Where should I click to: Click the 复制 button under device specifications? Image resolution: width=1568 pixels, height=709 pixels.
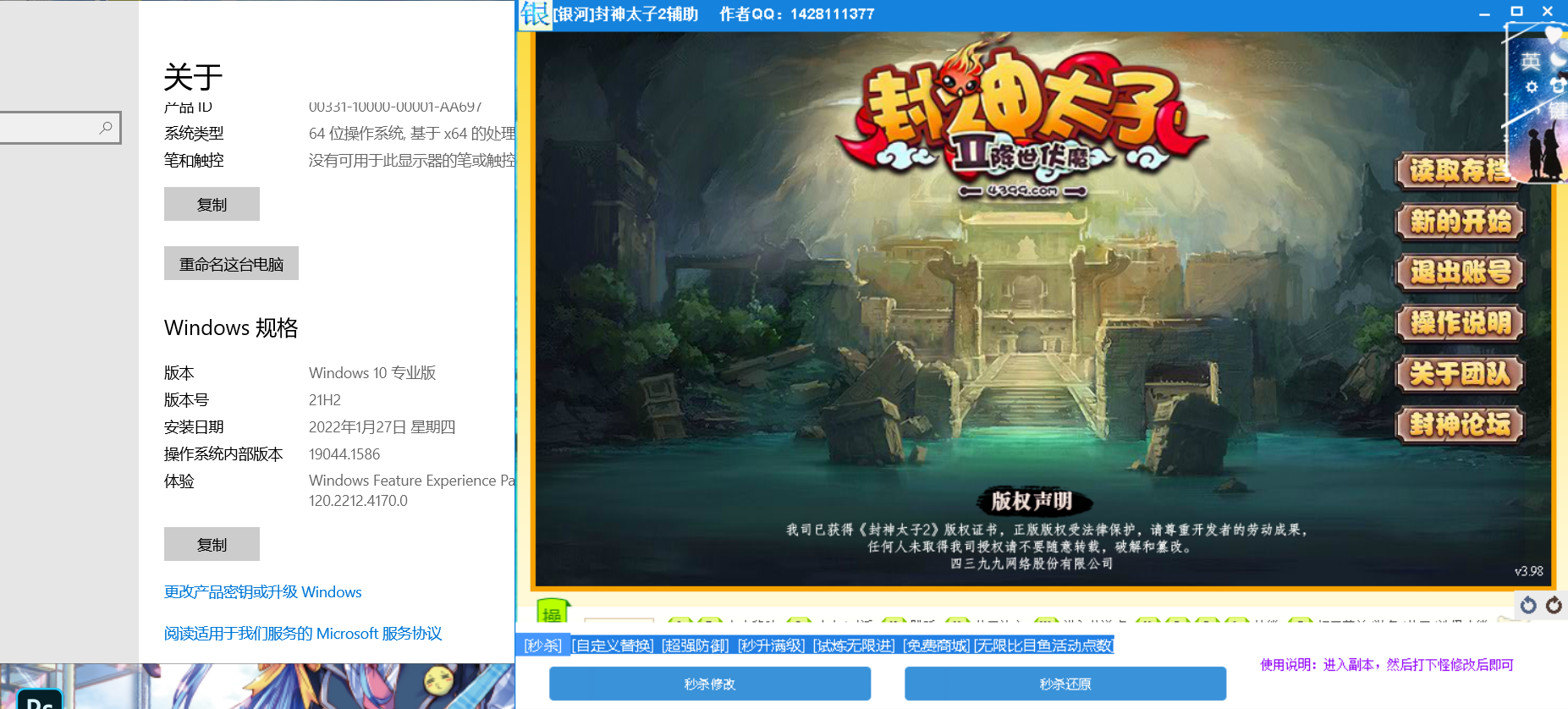212,204
